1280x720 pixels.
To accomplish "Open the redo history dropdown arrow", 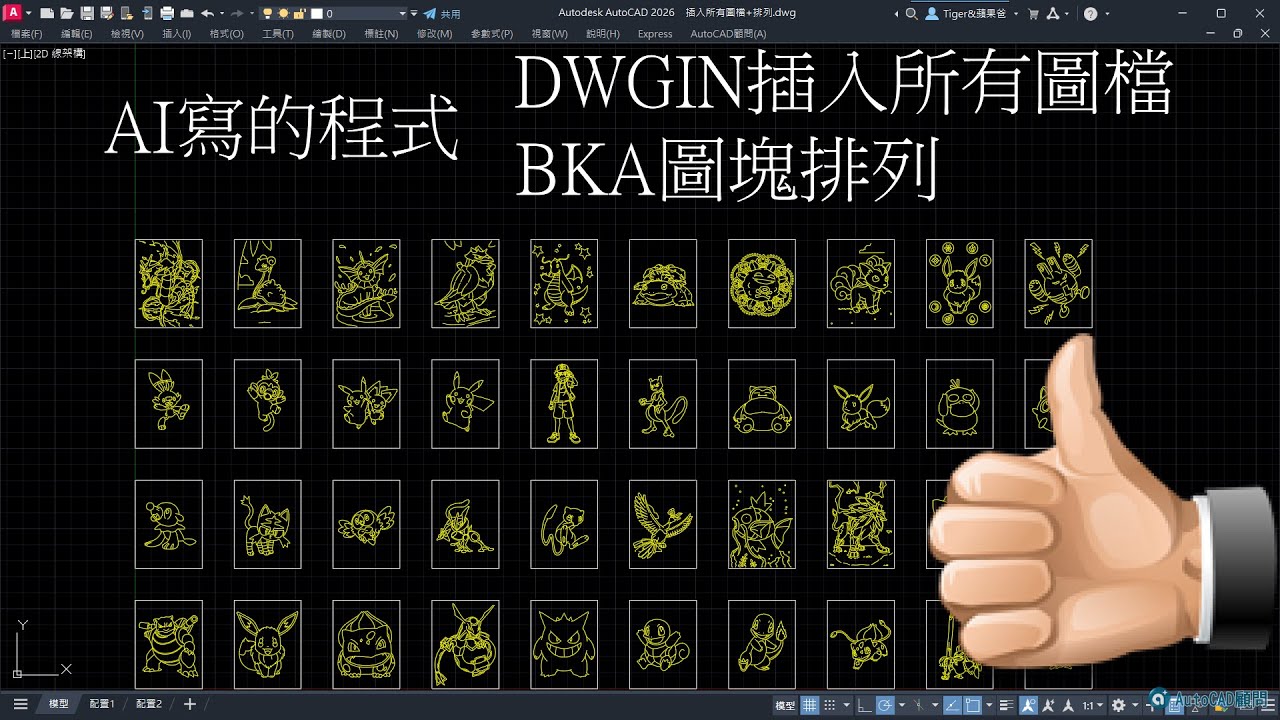I will [252, 14].
